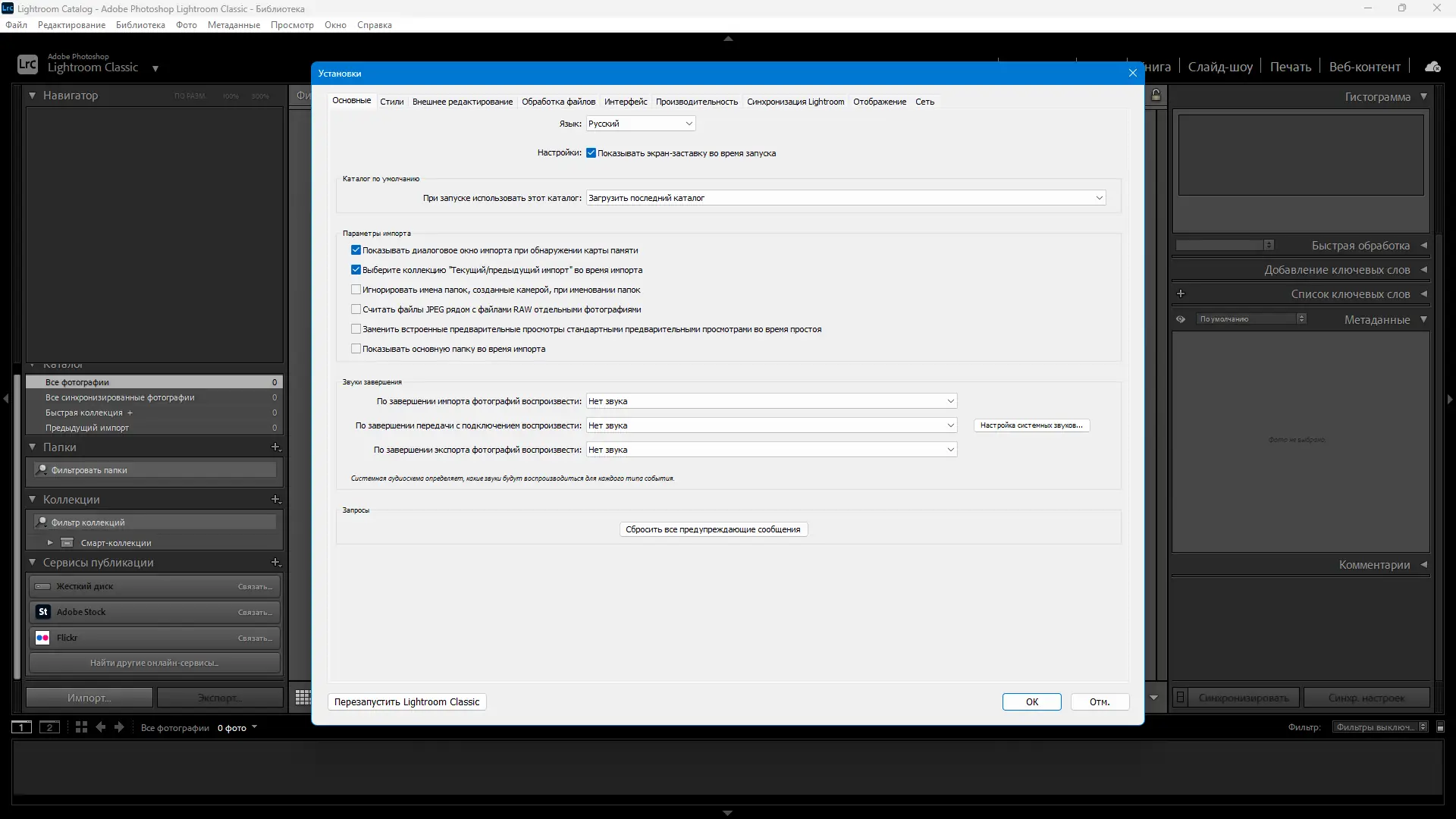Click the plus icon in Список ключевых слов
Screen dimensions: 1456x819
point(1181,294)
